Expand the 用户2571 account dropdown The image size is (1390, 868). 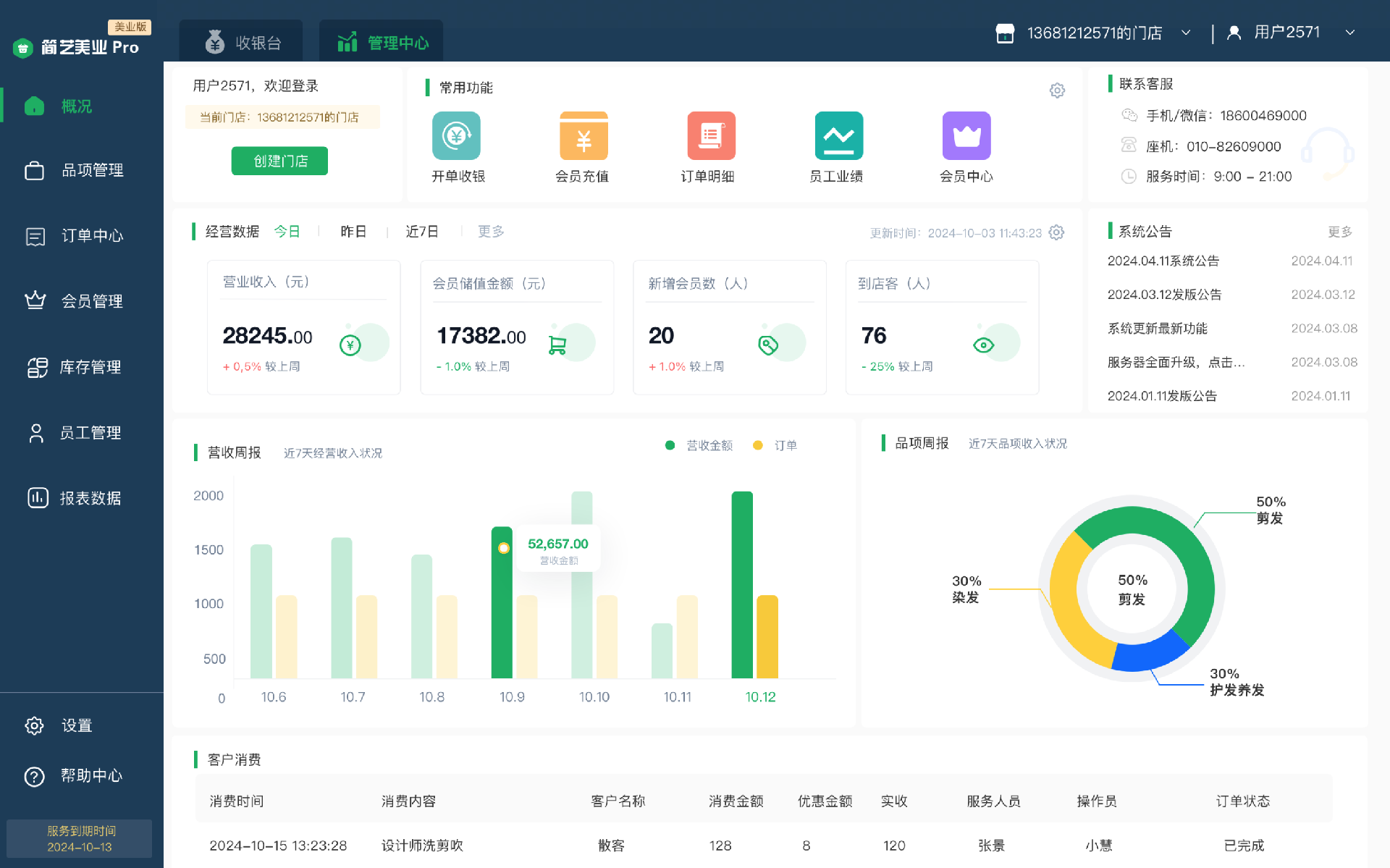1349,33
